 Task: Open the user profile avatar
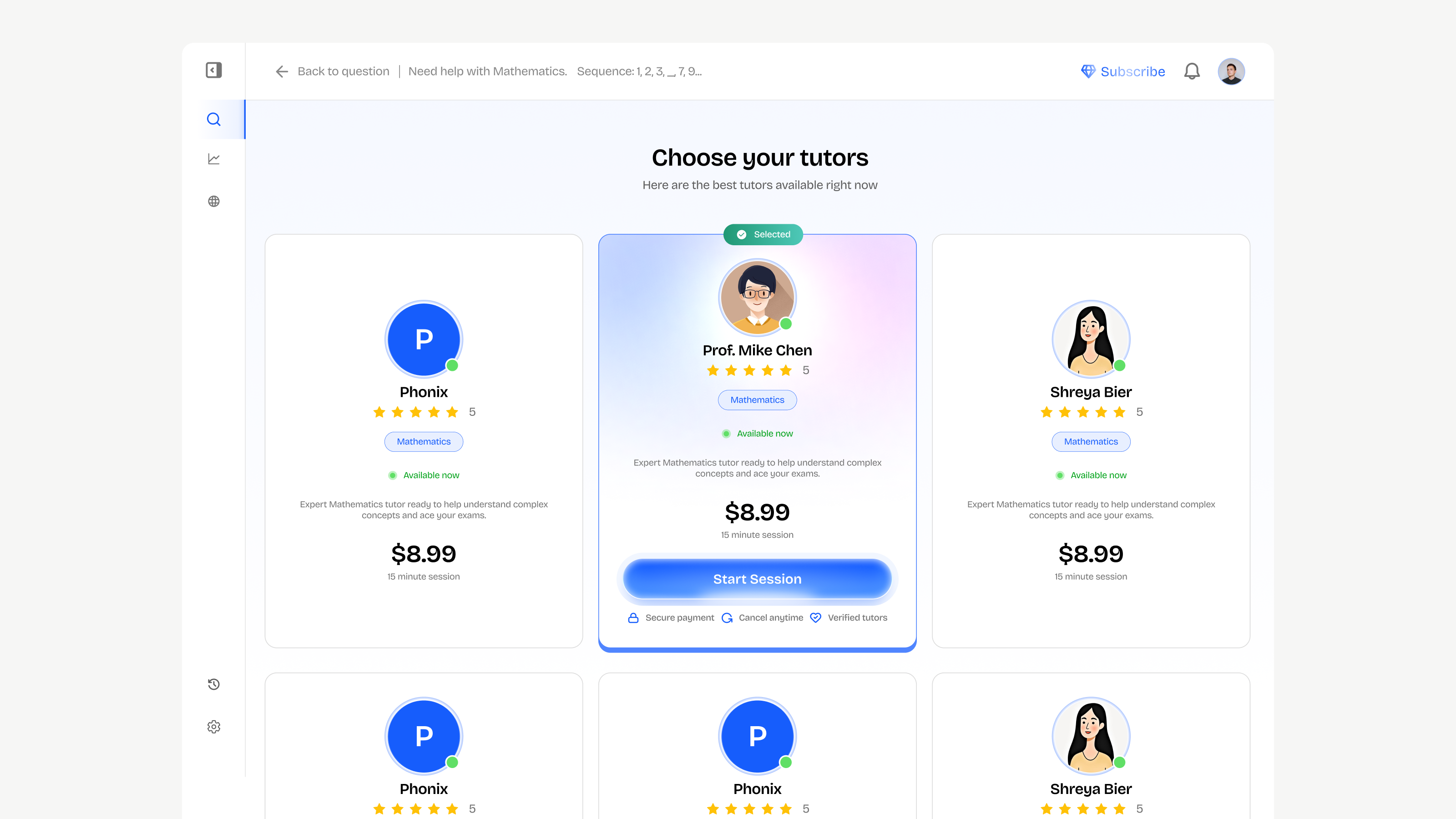1231,71
